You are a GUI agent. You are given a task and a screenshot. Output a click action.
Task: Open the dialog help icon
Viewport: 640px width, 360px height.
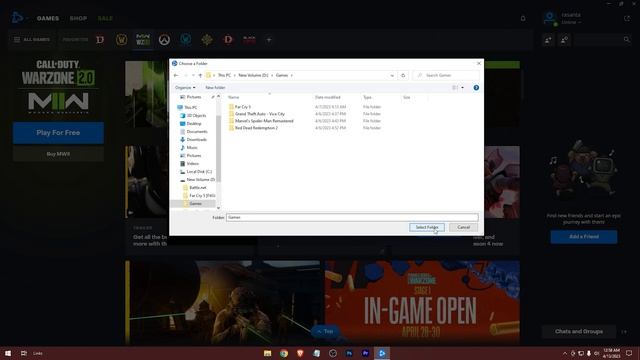(x=476, y=88)
